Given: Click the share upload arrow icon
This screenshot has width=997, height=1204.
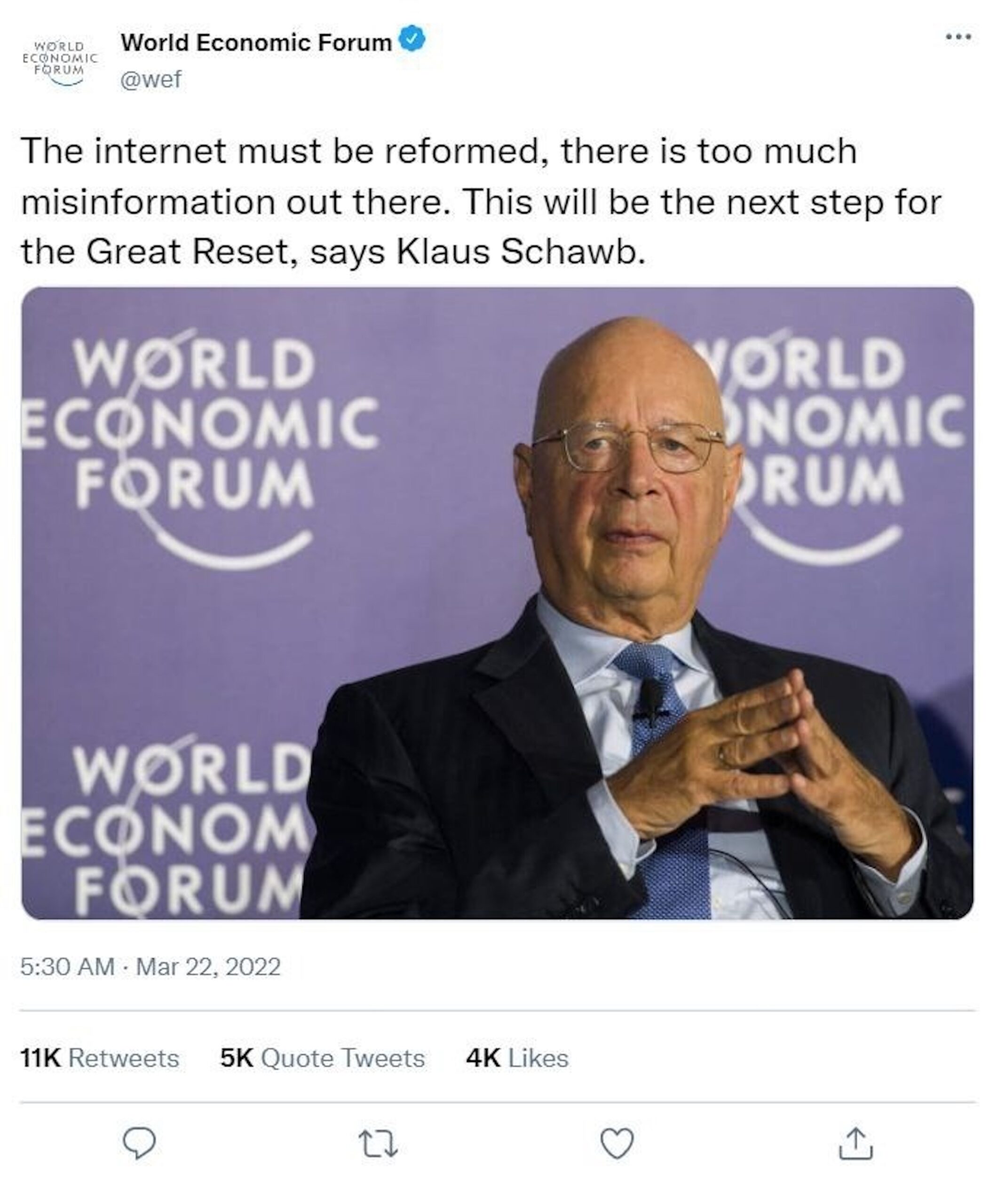Looking at the screenshot, I should coord(855,1144).
